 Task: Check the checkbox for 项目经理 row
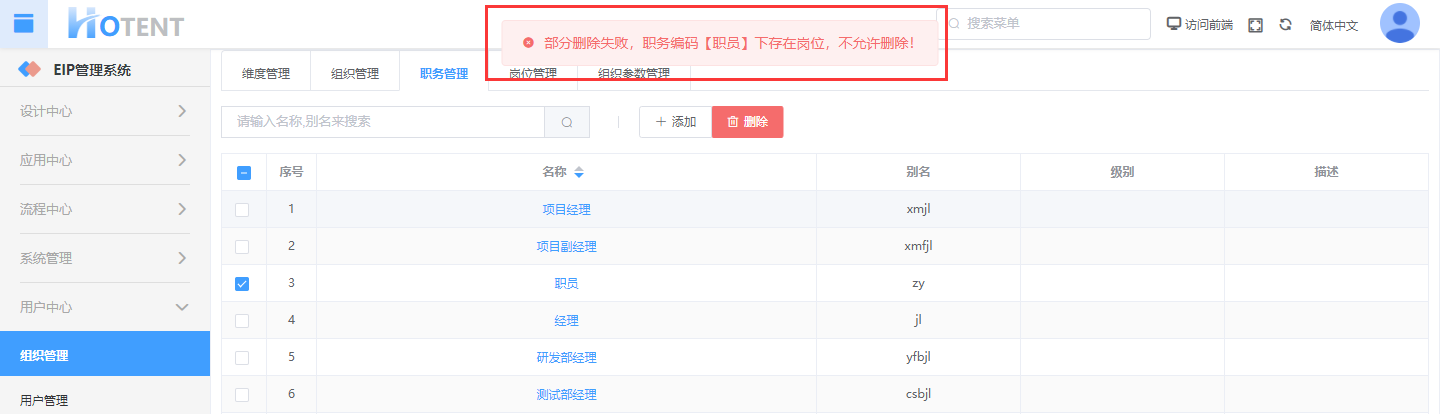coord(242,210)
